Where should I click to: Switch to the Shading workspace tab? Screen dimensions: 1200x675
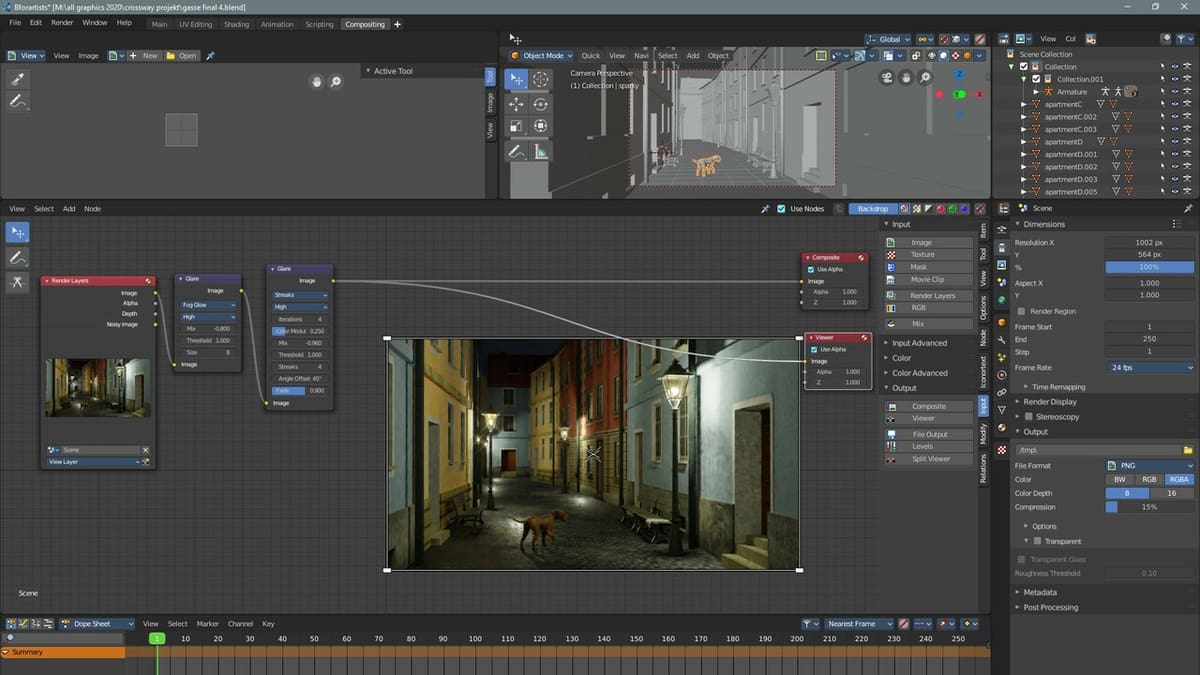coord(237,24)
